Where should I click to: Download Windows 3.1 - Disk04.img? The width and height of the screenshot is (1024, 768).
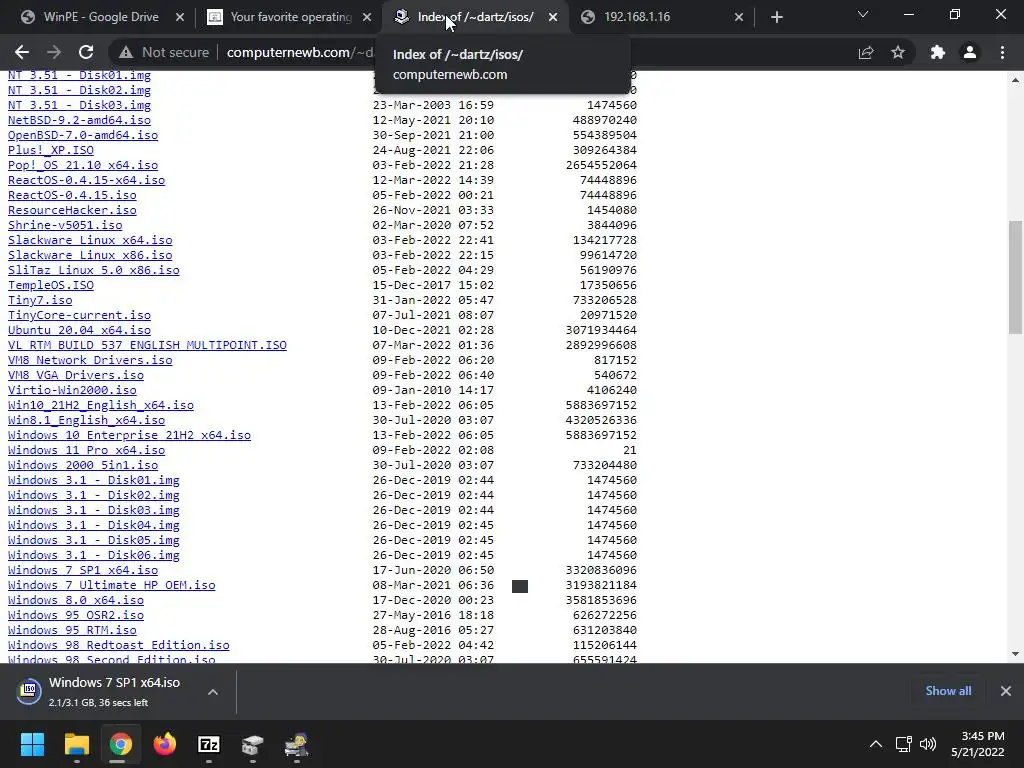click(x=93, y=526)
